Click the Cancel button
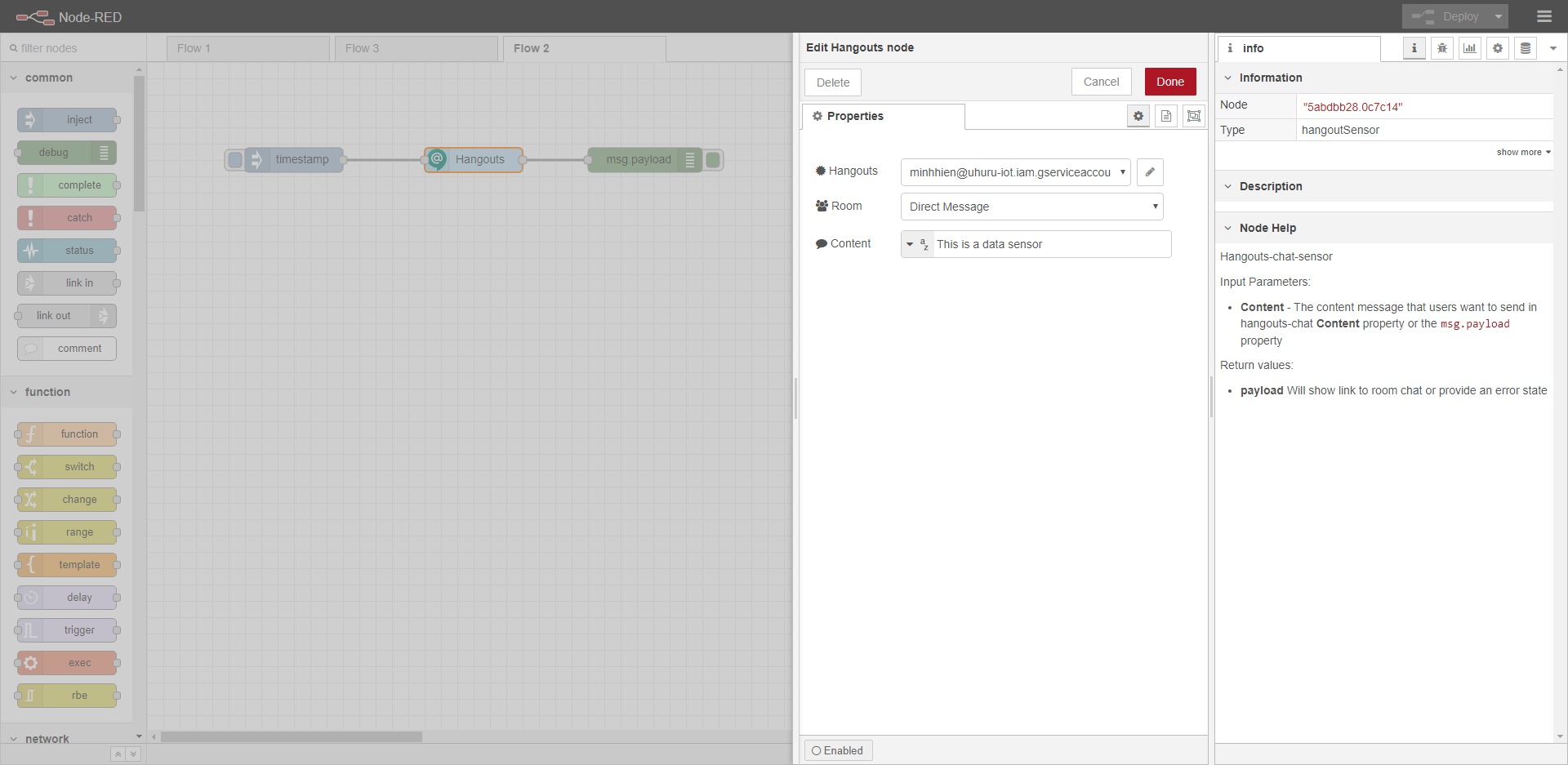The width and height of the screenshot is (1568, 765). [x=1101, y=82]
